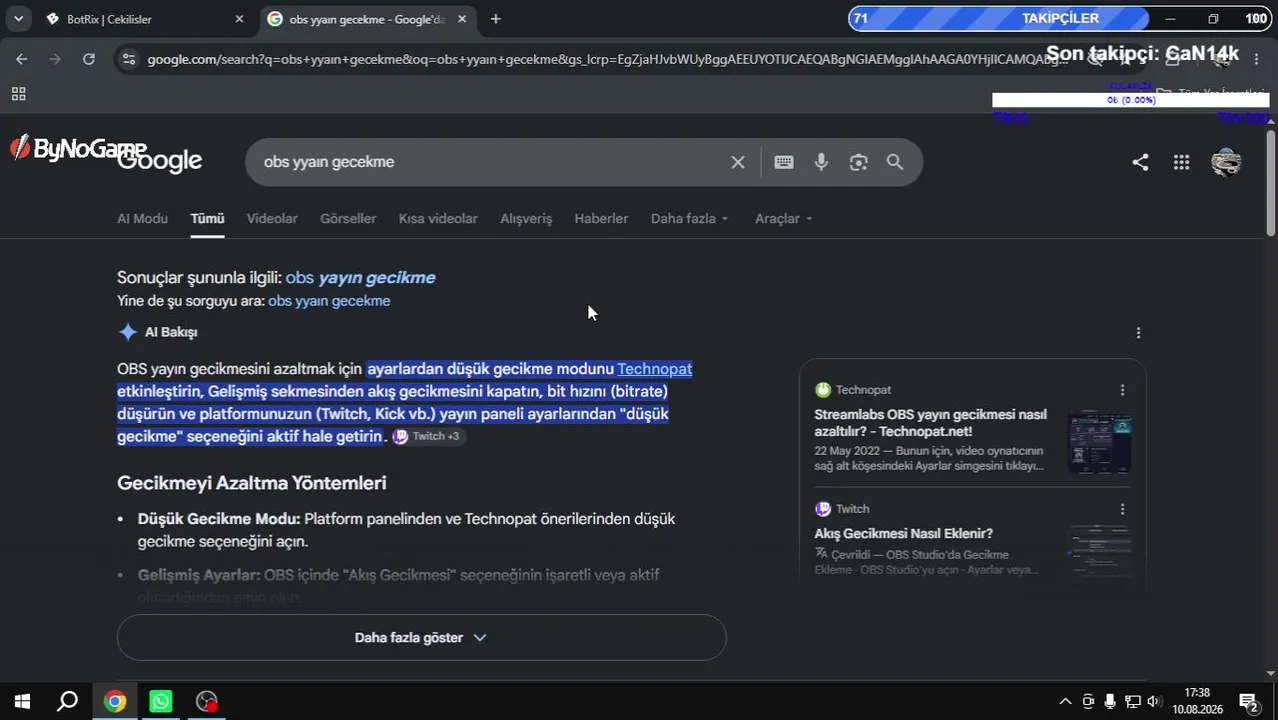Viewport: 1278px width, 720px height.
Task: Open Chrome from the taskbar
Action: pyautogui.click(x=115, y=701)
